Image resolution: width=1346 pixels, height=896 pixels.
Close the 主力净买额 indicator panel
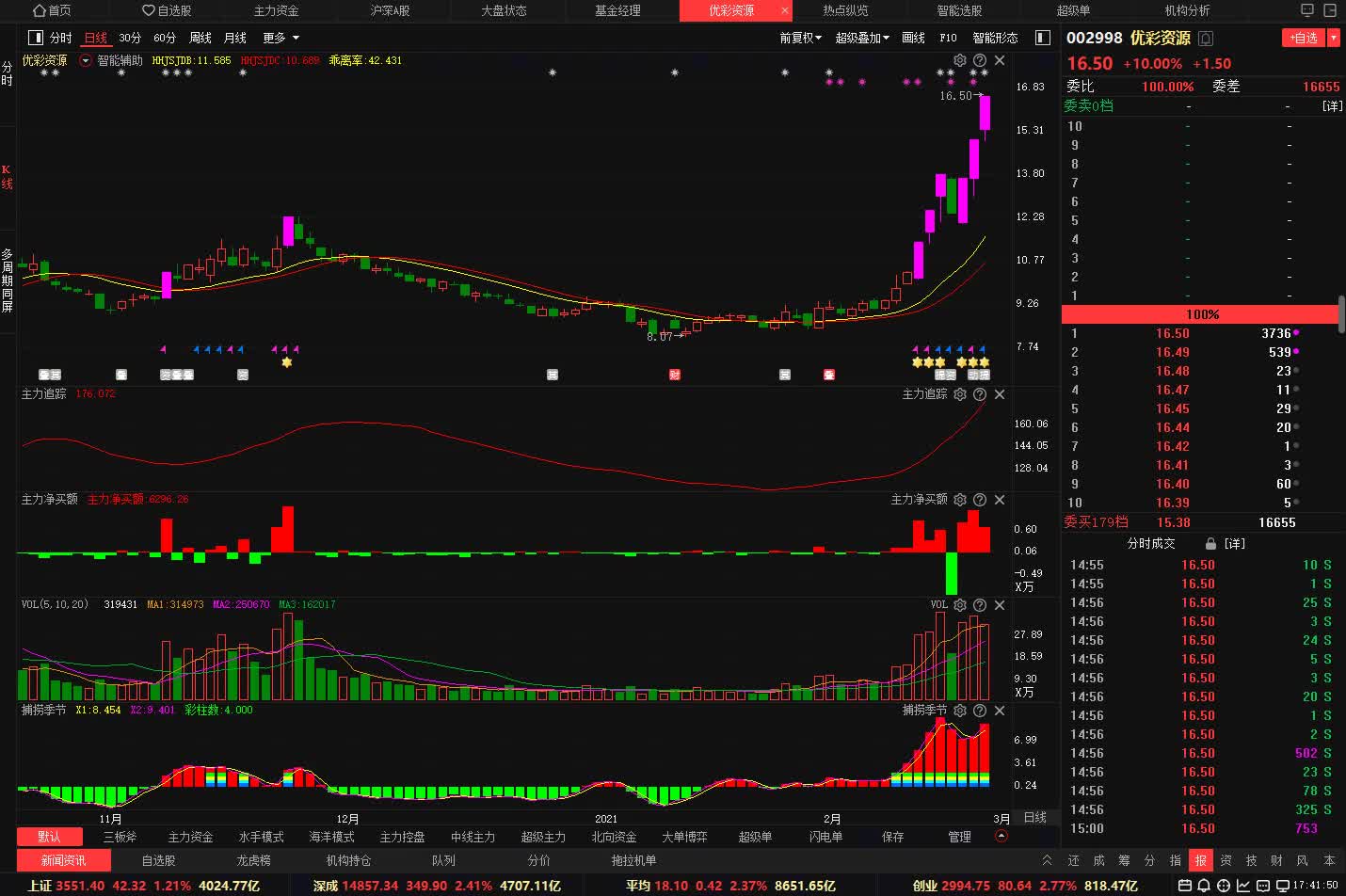[1000, 500]
